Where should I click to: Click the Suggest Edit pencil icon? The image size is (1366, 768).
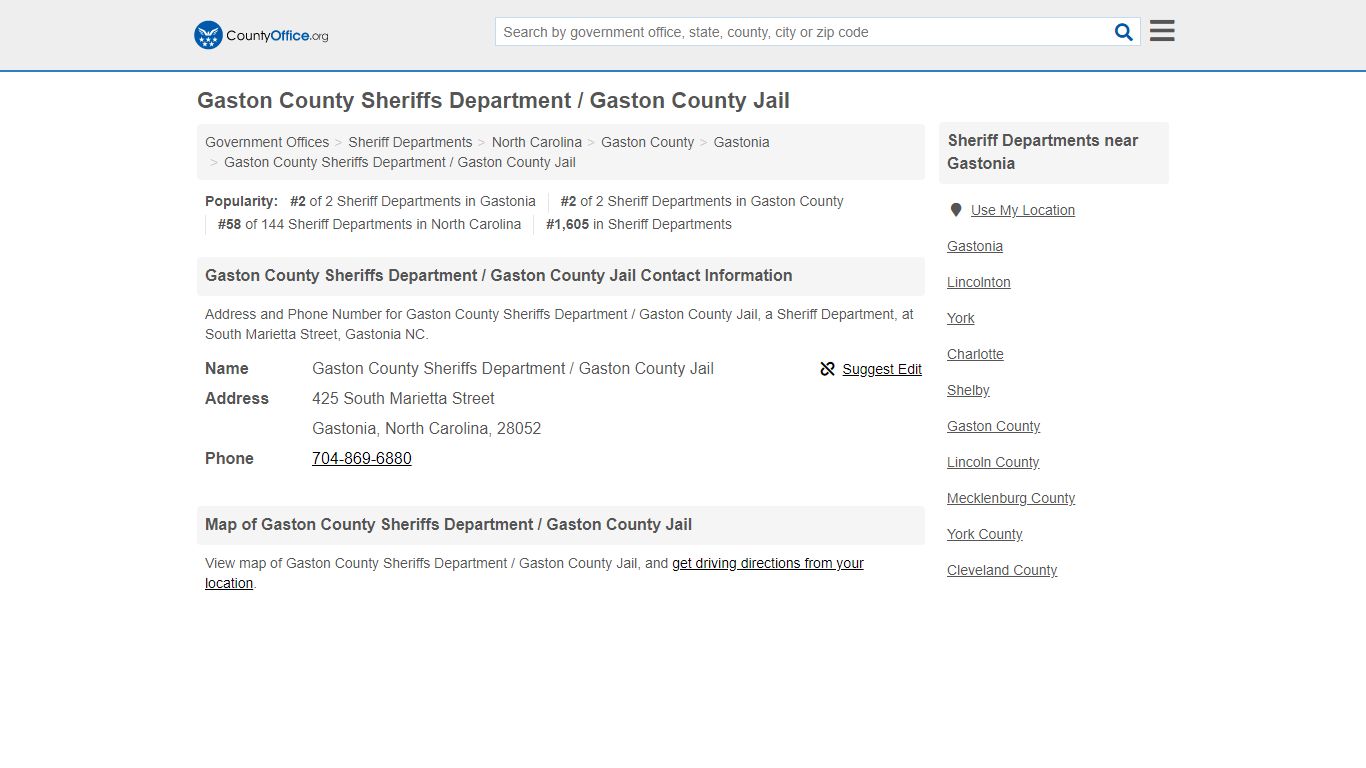(x=827, y=369)
